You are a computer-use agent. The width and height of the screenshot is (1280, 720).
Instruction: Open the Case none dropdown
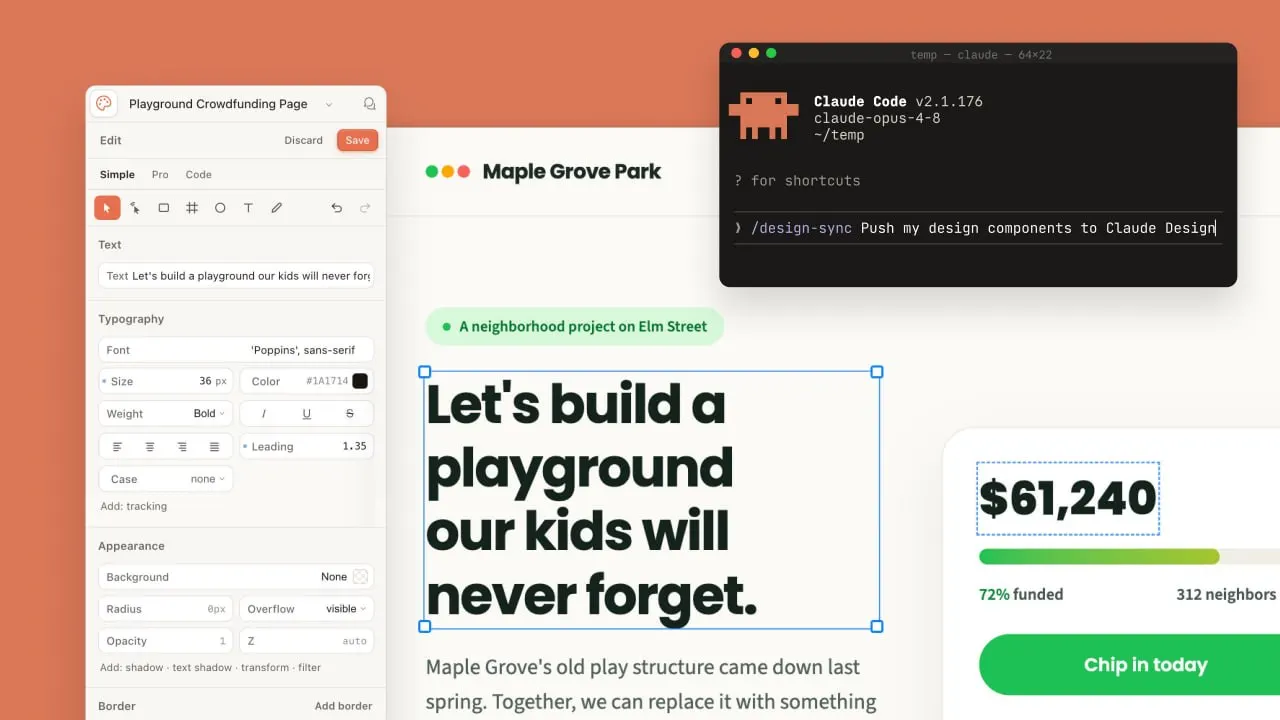[166, 479]
